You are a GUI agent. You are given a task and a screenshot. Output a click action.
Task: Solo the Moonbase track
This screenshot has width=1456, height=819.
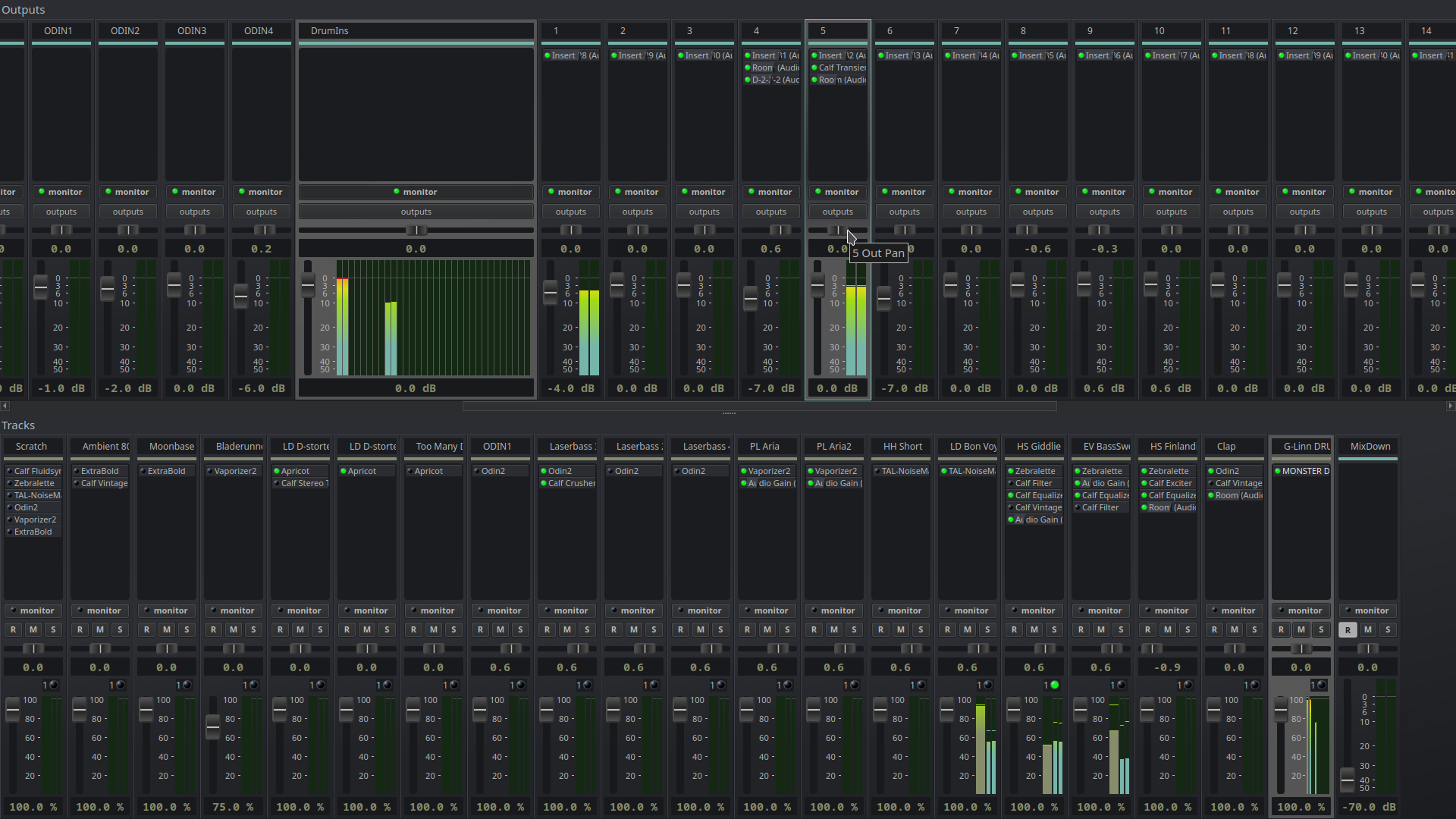point(187,629)
